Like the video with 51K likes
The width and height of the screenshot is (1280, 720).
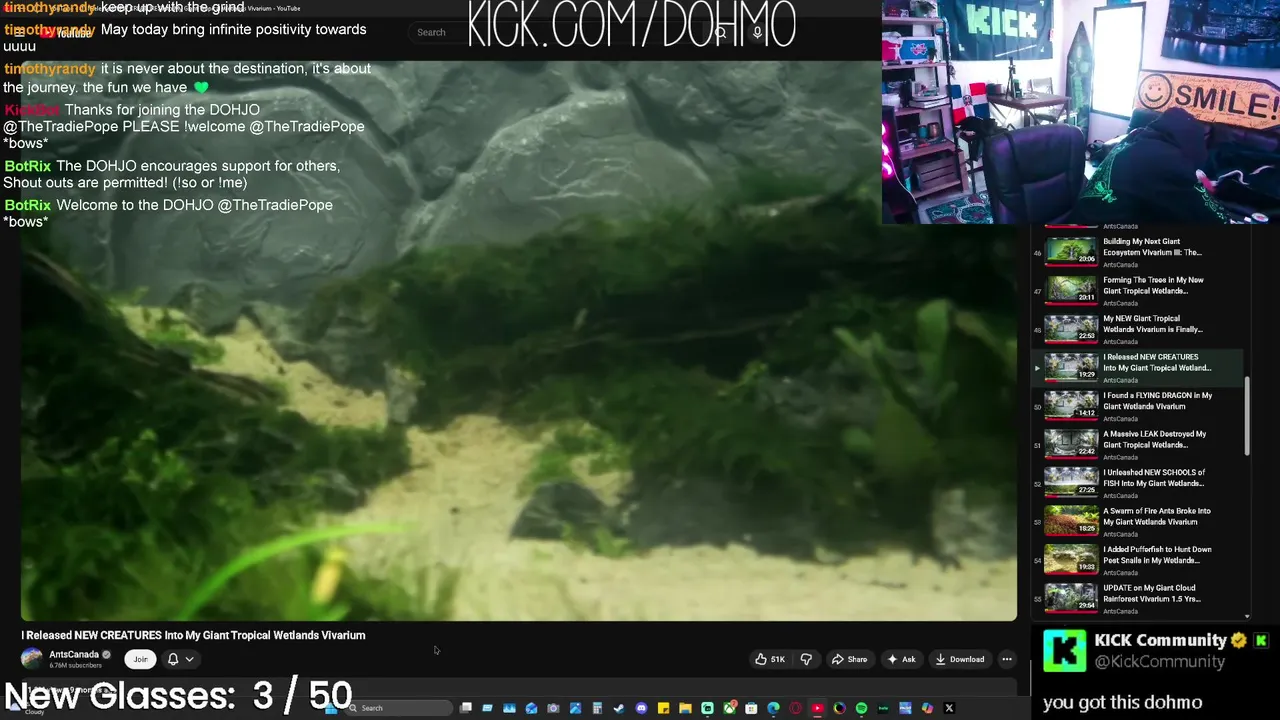tap(770, 659)
